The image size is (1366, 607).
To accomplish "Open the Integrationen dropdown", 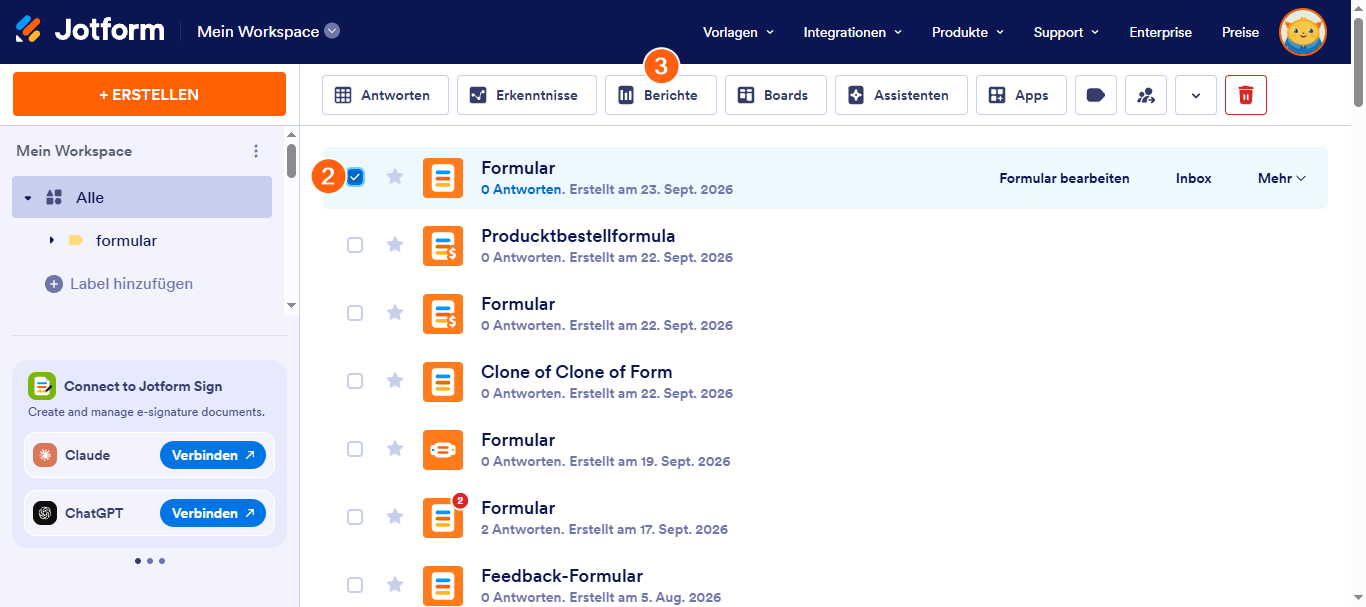I will point(853,32).
